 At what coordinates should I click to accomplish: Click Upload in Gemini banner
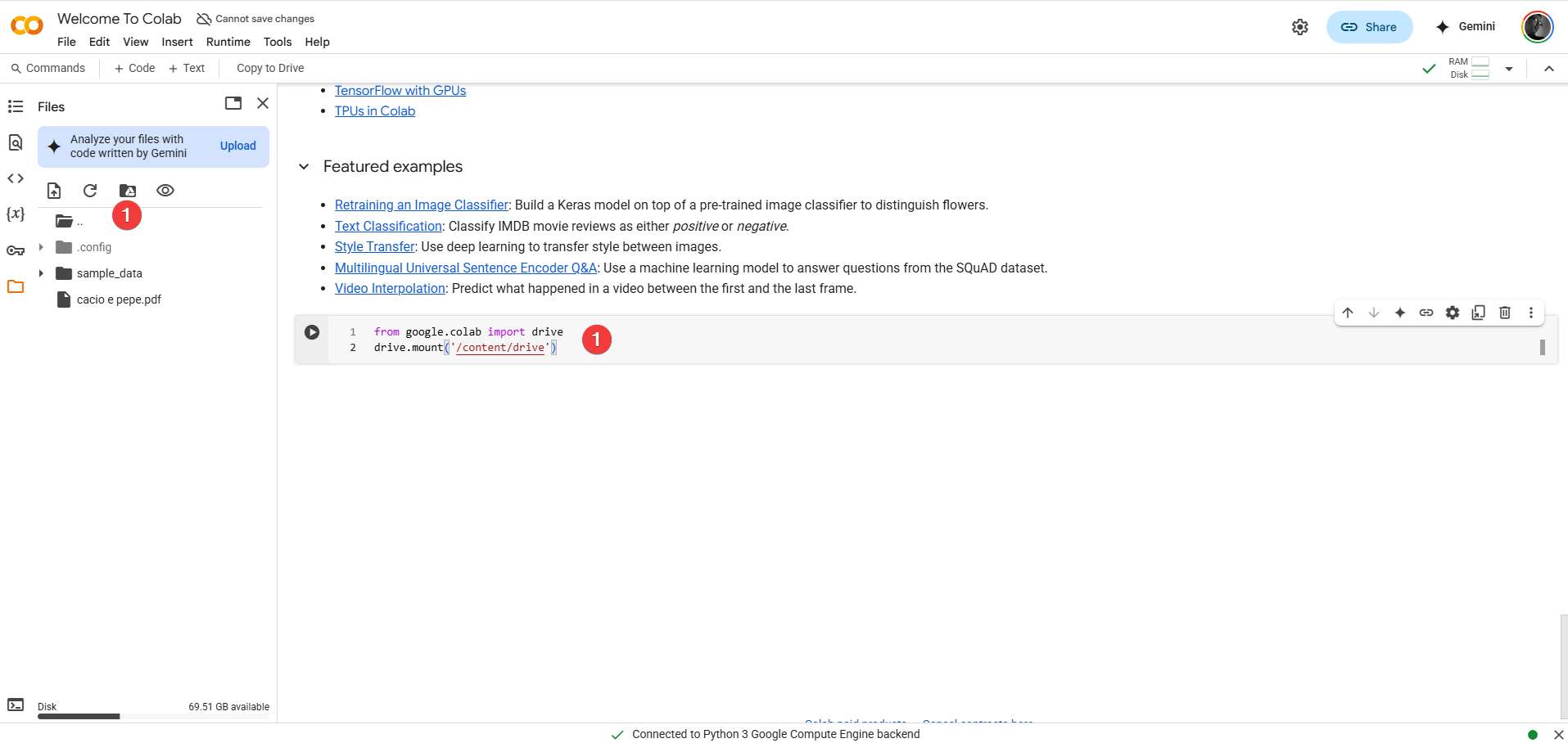click(x=238, y=146)
